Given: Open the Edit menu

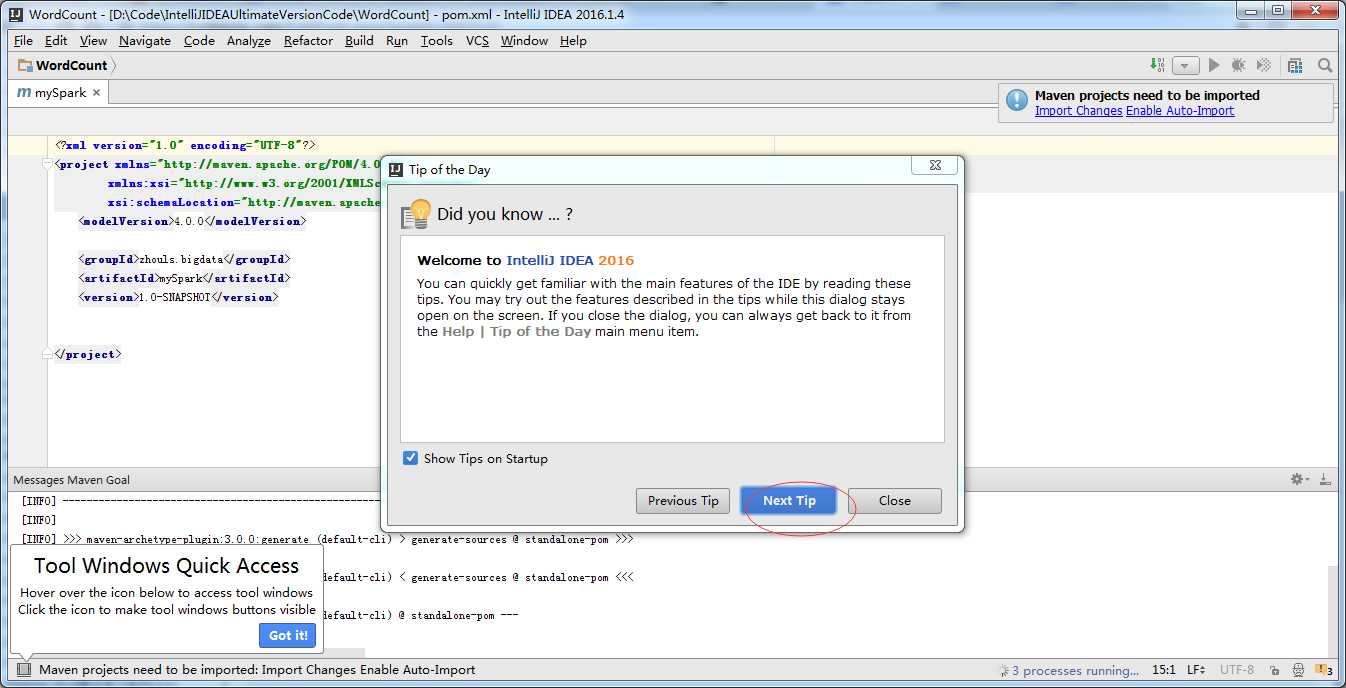Looking at the screenshot, I should coord(56,41).
